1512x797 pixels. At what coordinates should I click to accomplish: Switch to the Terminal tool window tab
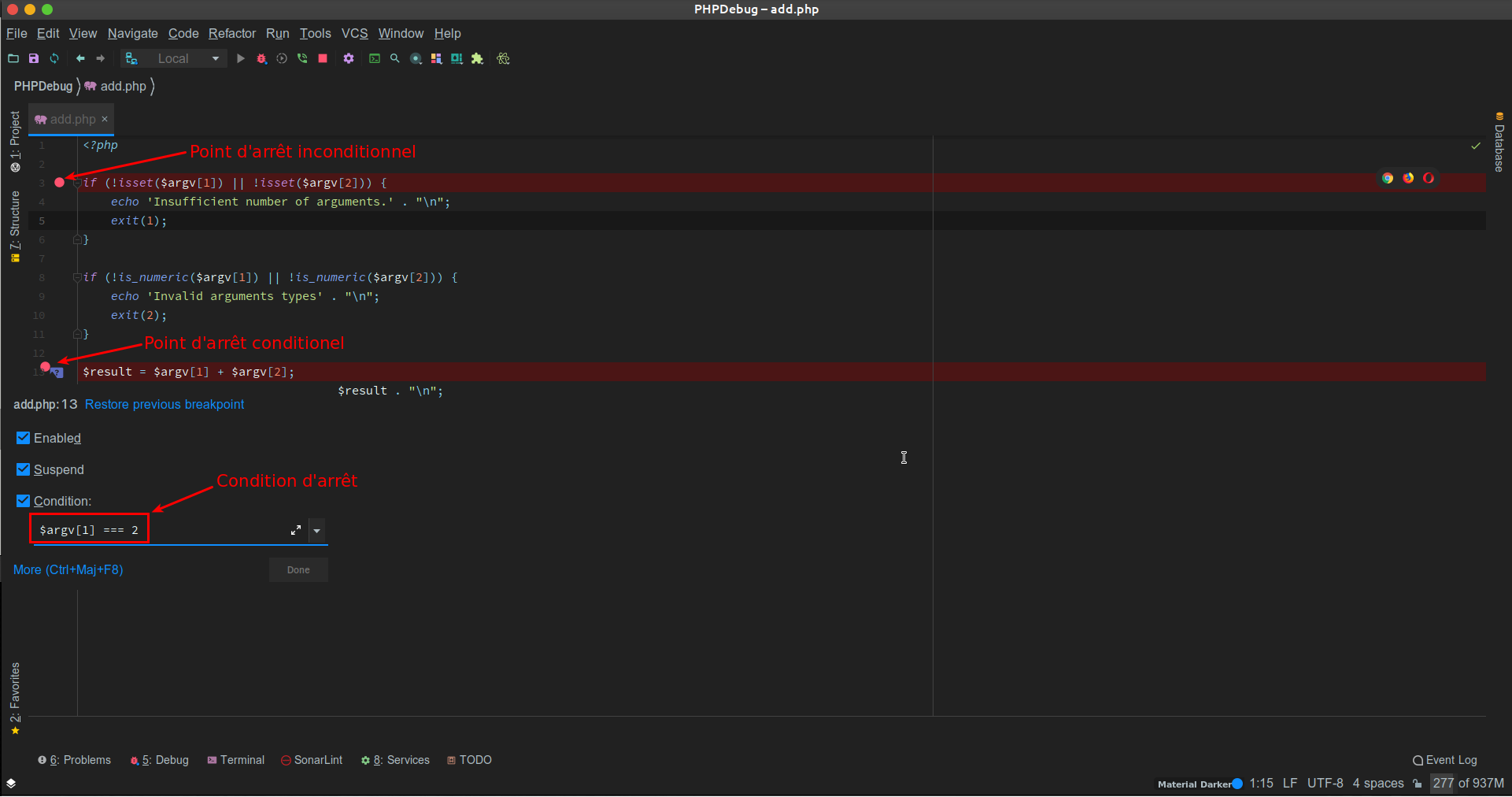point(236,760)
